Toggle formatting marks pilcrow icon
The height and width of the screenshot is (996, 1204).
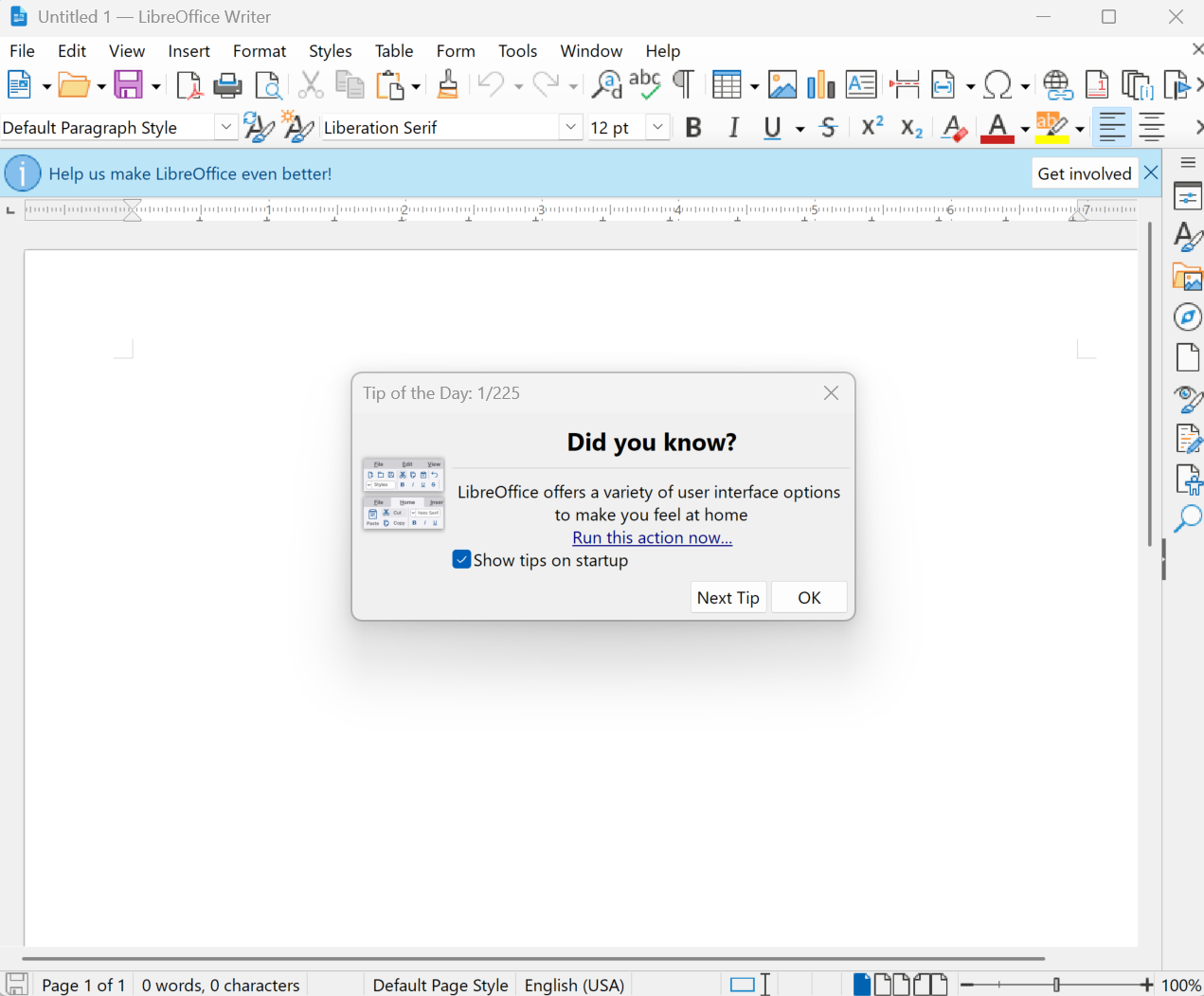pos(683,84)
